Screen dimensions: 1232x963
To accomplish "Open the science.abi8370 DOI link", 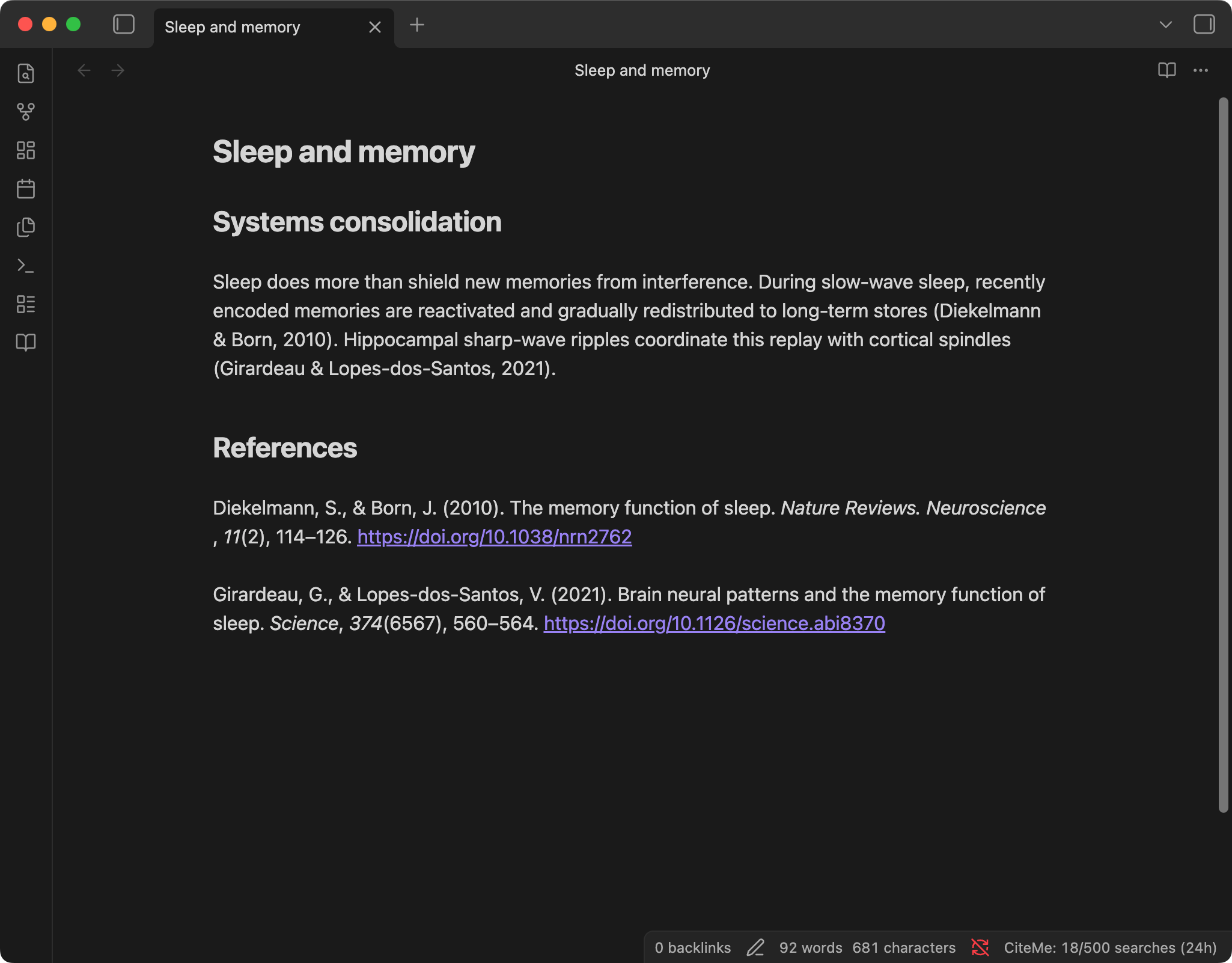I will [715, 623].
